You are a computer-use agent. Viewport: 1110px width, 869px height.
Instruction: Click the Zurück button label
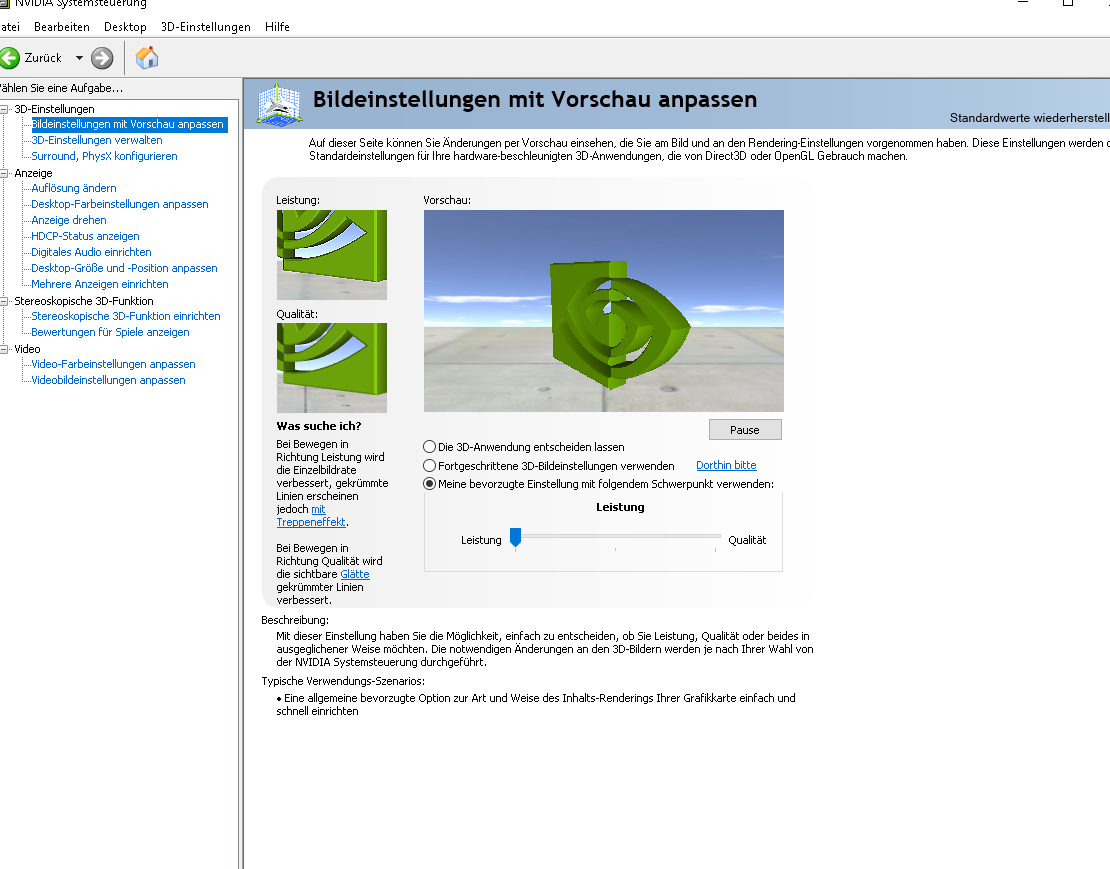click(43, 58)
